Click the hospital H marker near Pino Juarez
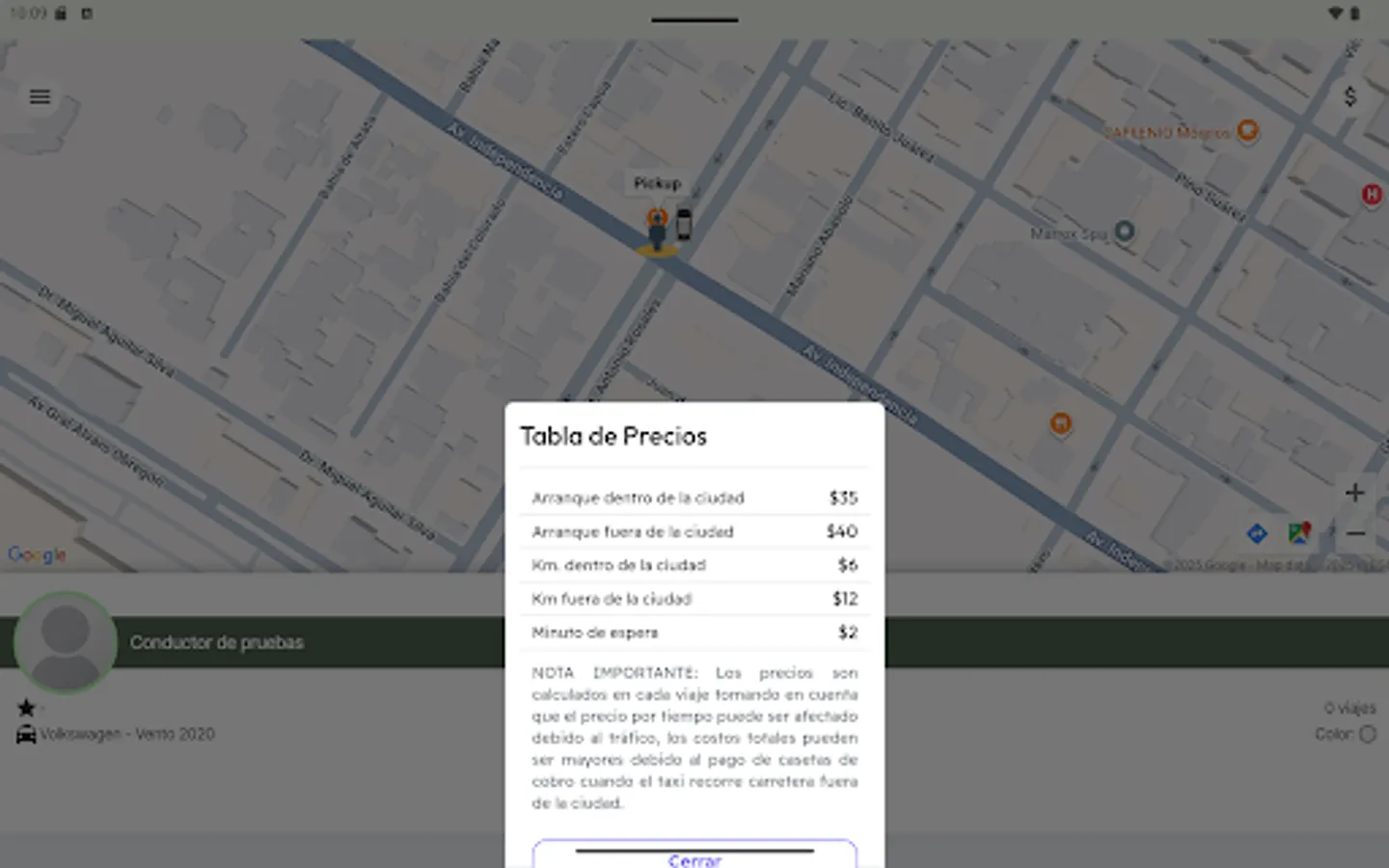Image resolution: width=1389 pixels, height=868 pixels. coord(1374,196)
